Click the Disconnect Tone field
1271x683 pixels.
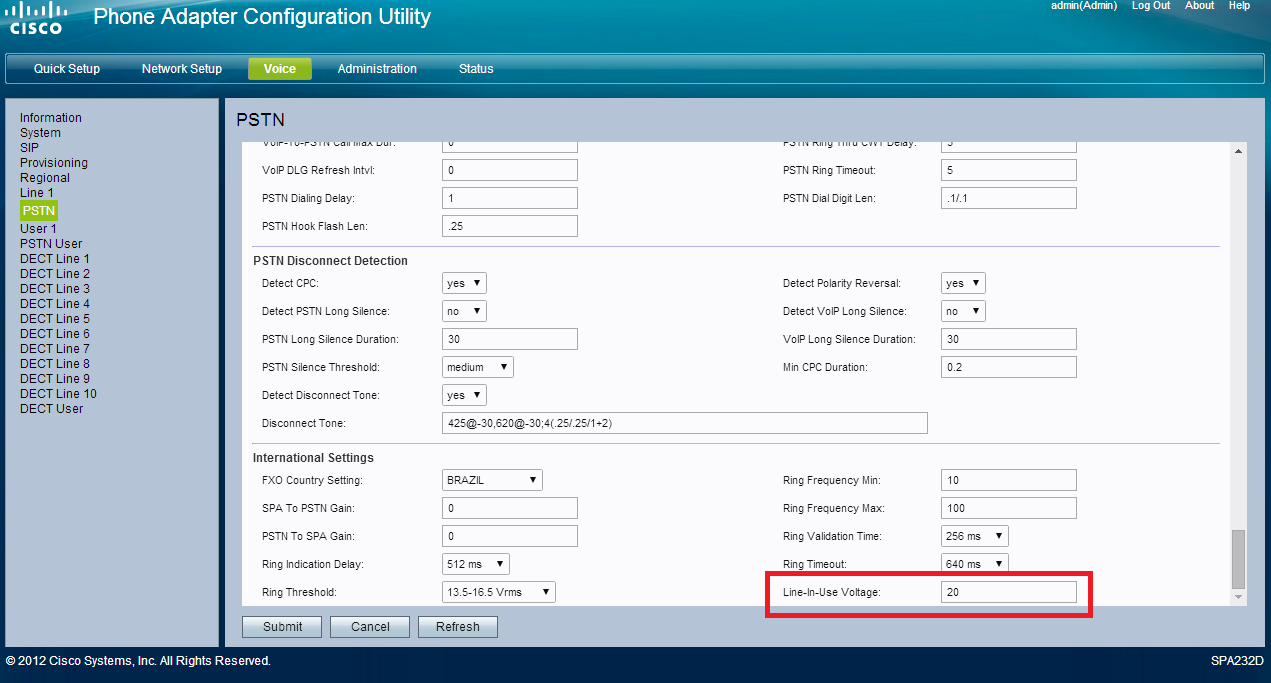click(685, 424)
